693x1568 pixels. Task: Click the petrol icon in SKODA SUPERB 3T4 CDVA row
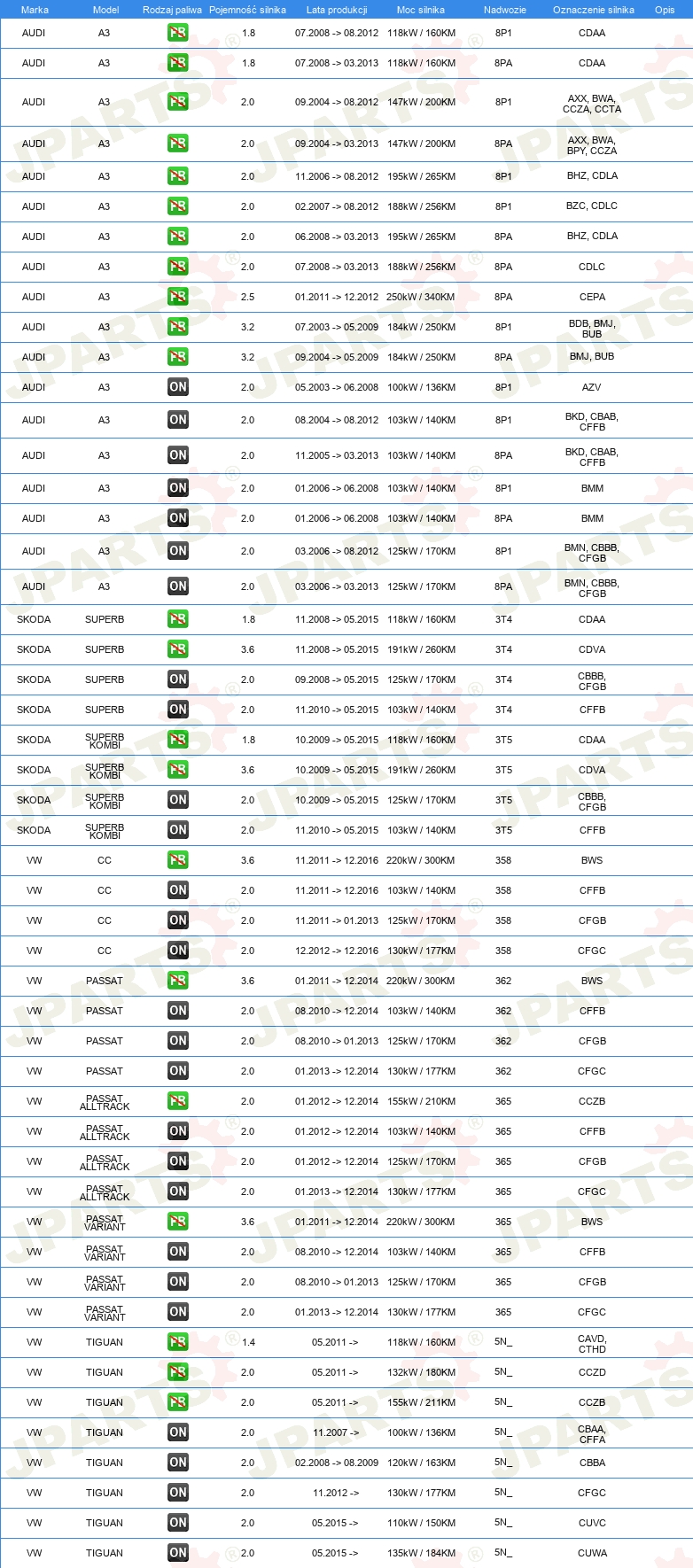coord(178,649)
